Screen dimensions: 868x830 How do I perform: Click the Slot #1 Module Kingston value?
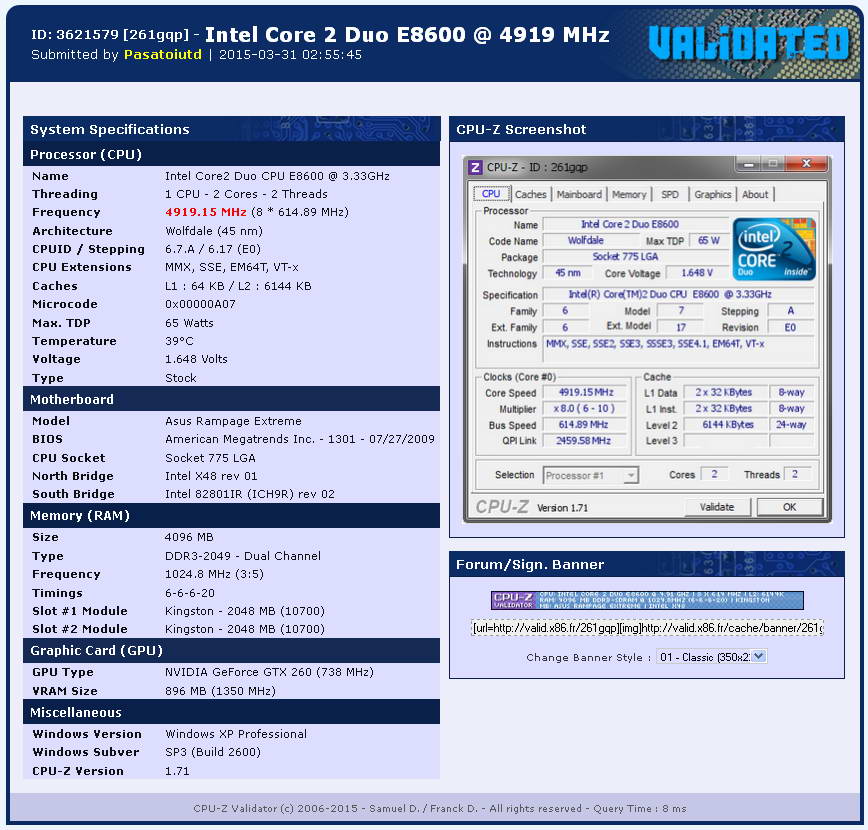(245, 611)
